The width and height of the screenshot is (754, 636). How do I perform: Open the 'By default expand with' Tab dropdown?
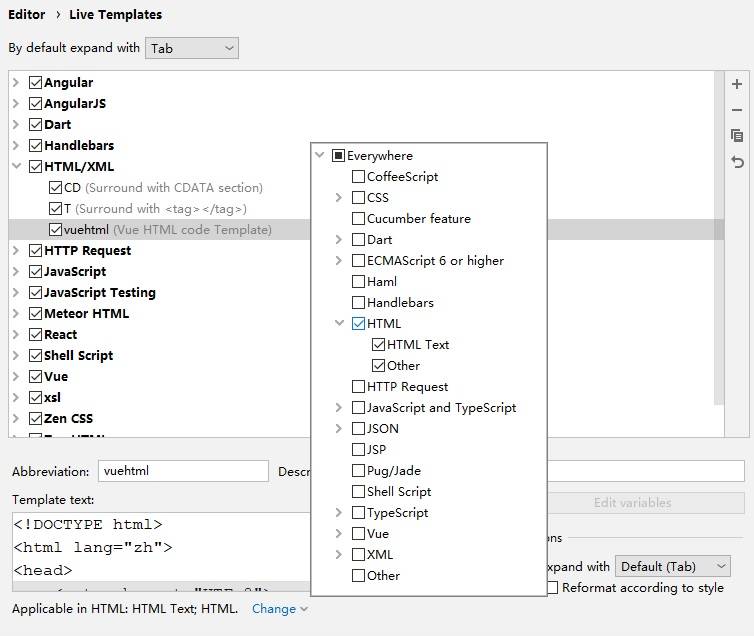tap(192, 48)
